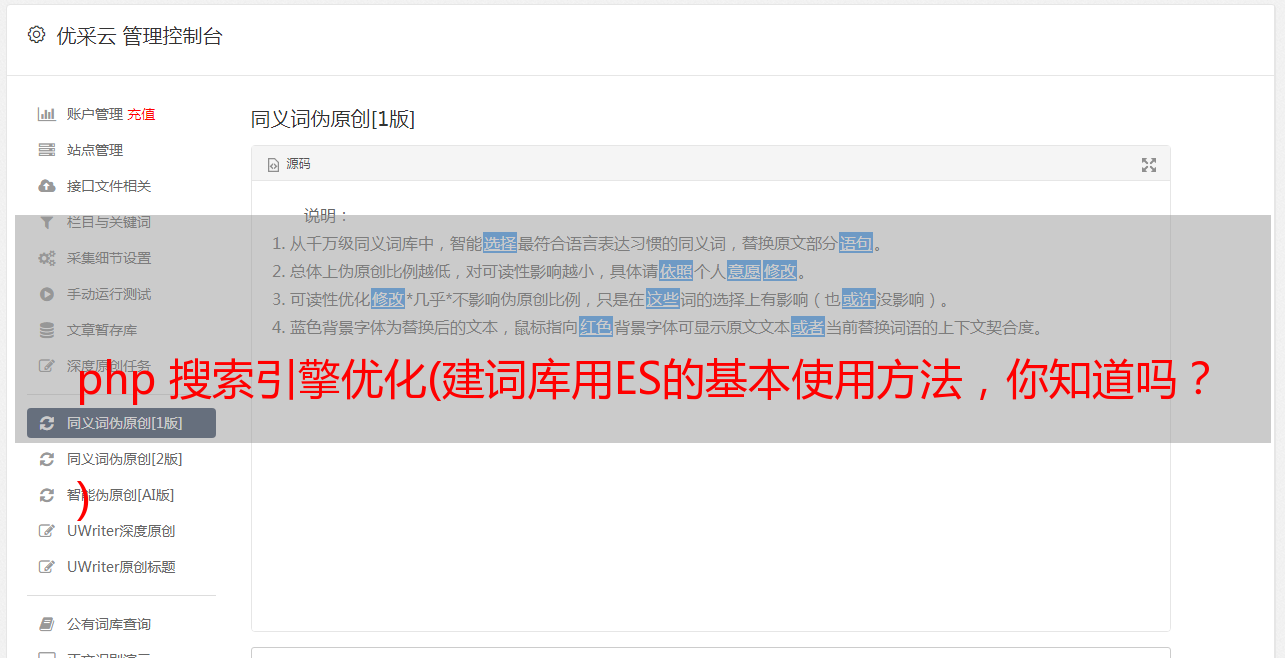This screenshot has height=658, width=1285.
Task: Click the fullscreen expand icon in editor toolbar
Action: tap(1149, 165)
